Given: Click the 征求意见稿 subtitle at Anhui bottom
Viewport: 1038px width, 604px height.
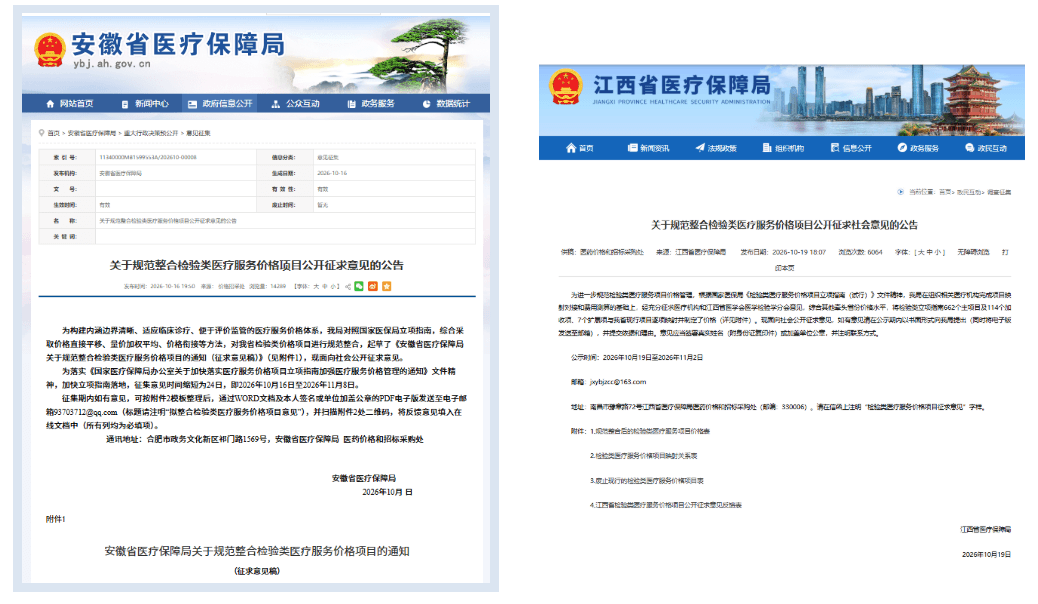Looking at the screenshot, I should (x=257, y=571).
